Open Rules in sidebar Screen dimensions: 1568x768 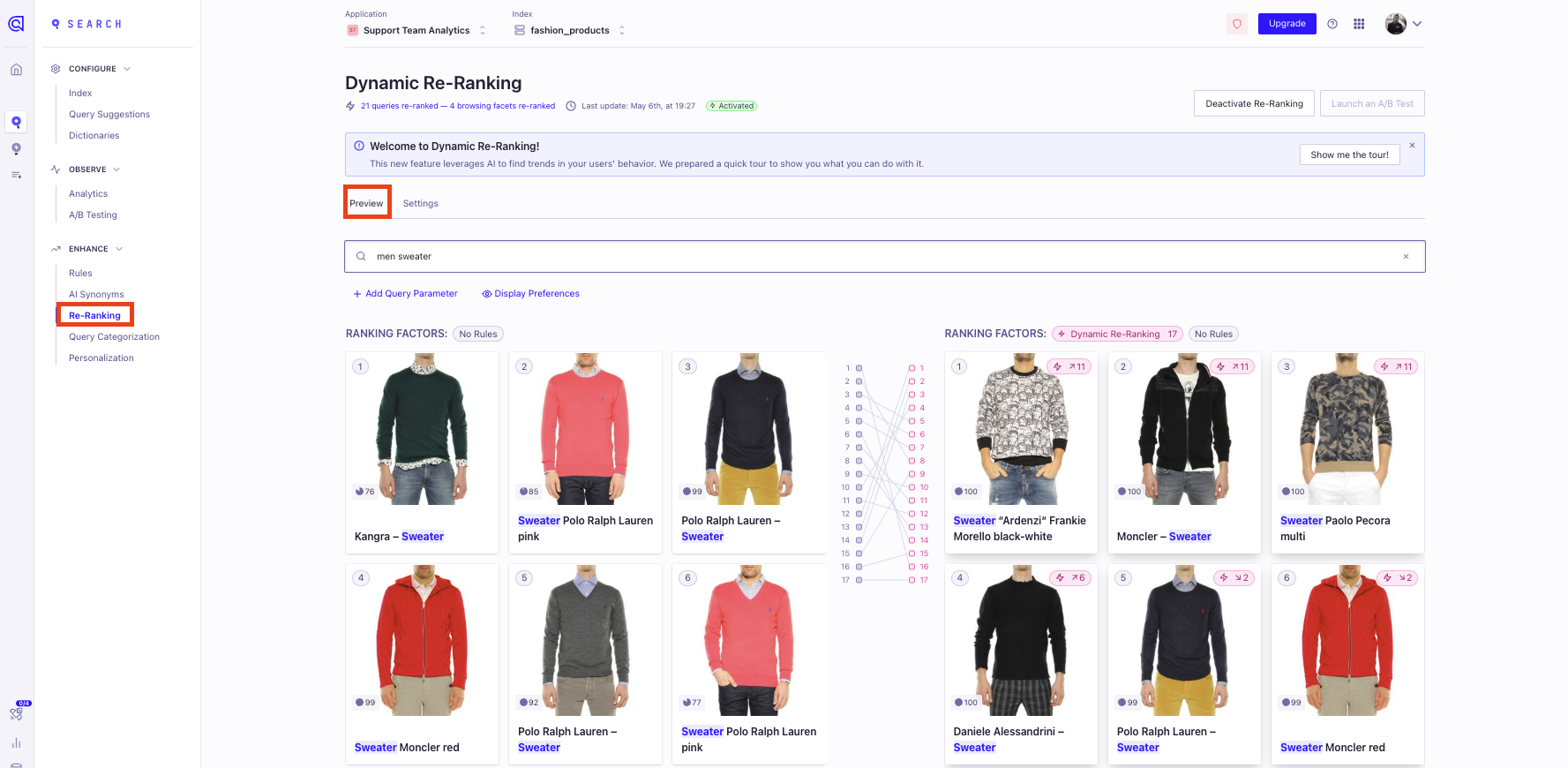click(80, 273)
